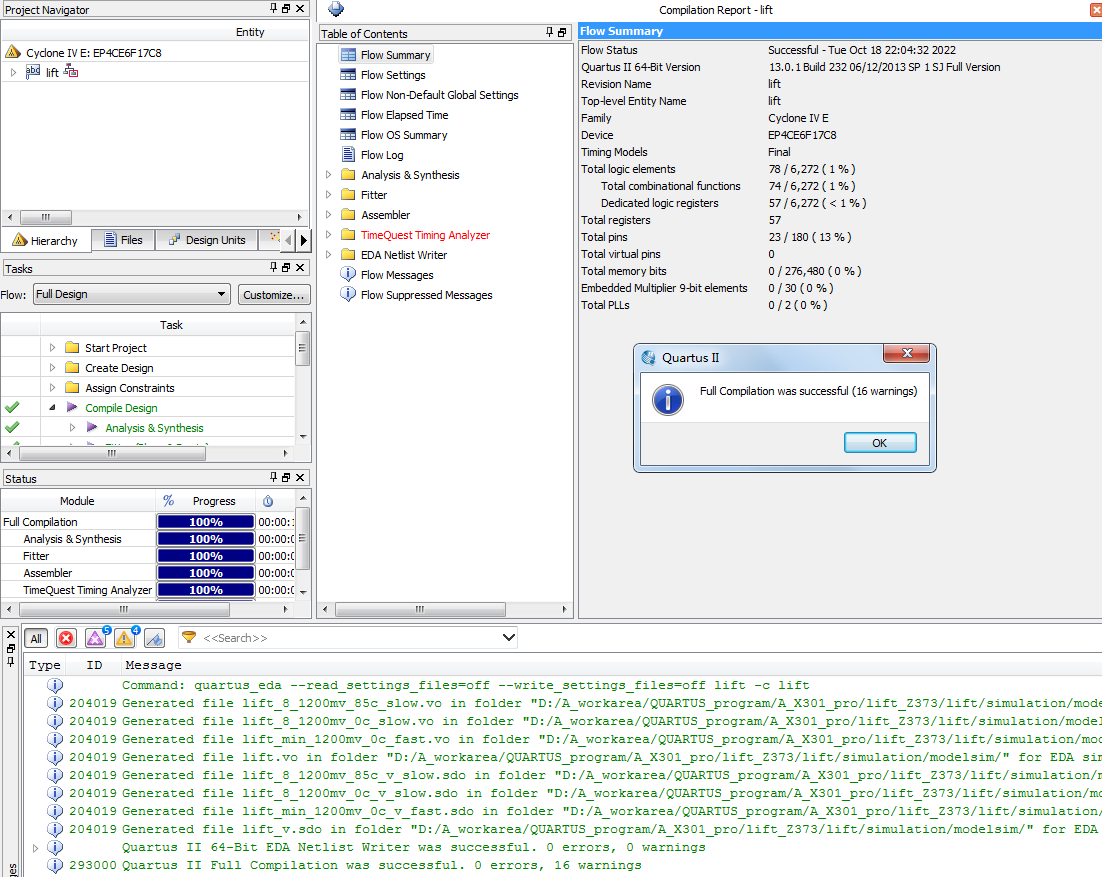Pin the Tasks panel
This screenshot has width=1102, height=877.
pyautogui.click(x=273, y=267)
